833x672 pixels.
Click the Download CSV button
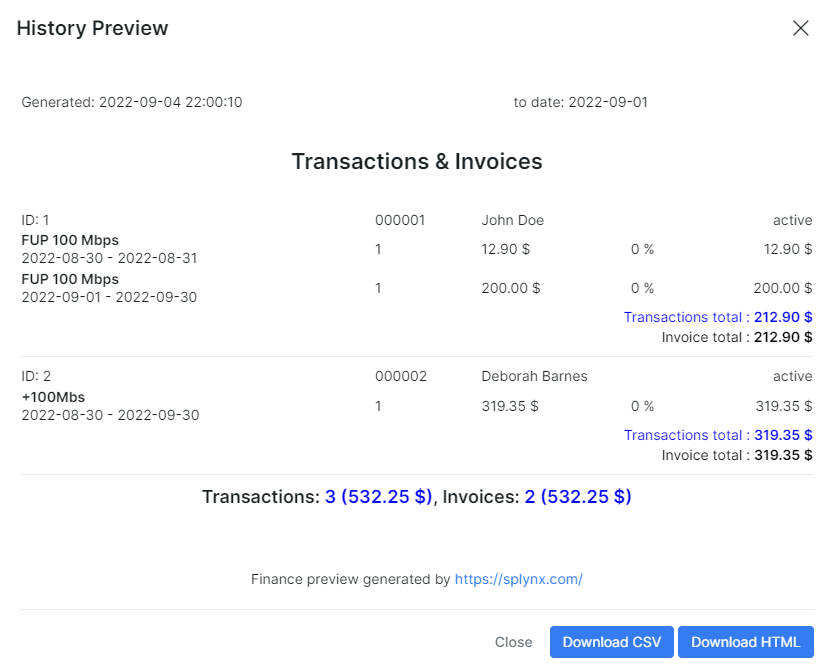point(611,642)
